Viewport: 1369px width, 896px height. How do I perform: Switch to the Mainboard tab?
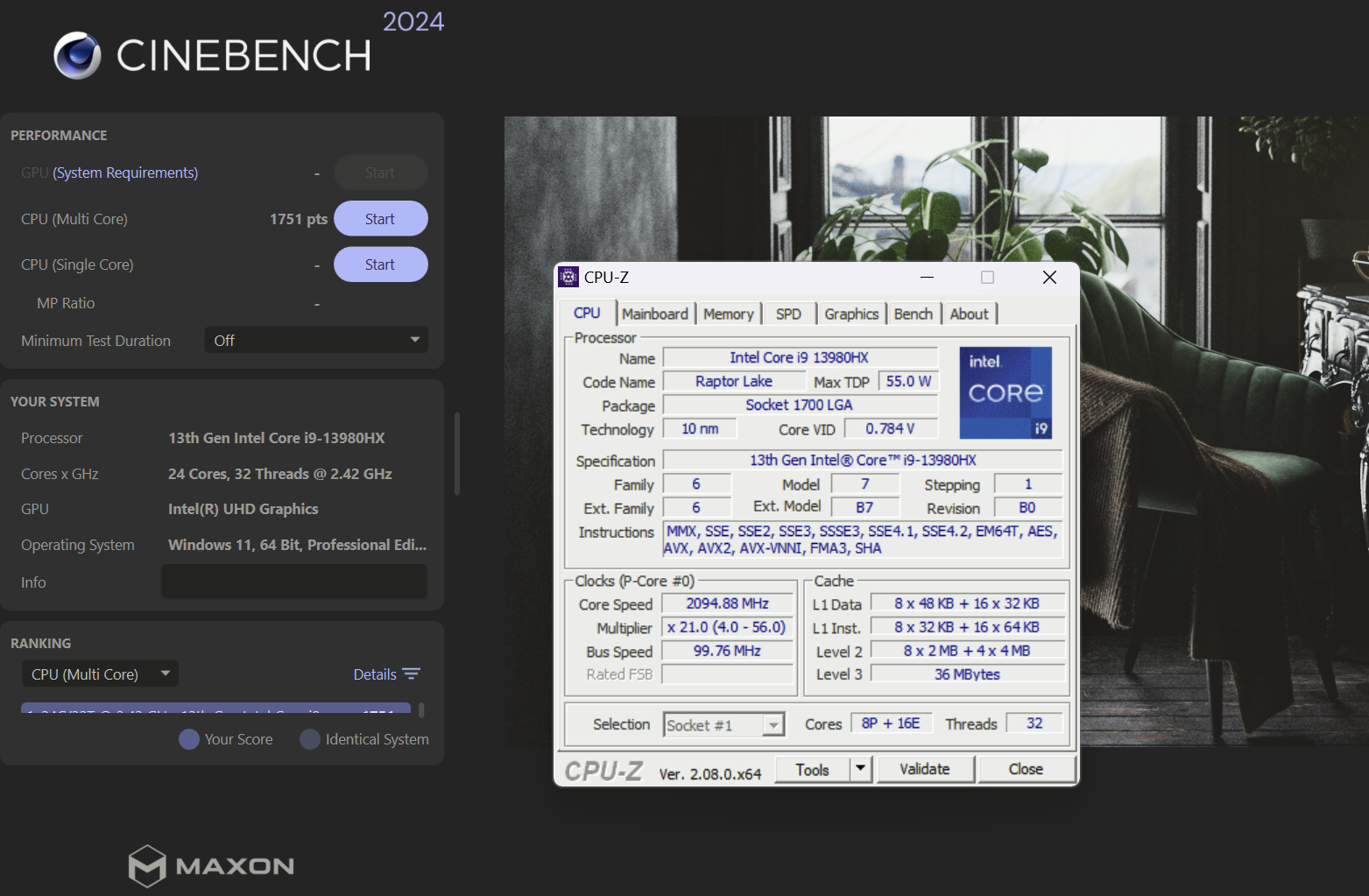pos(655,314)
